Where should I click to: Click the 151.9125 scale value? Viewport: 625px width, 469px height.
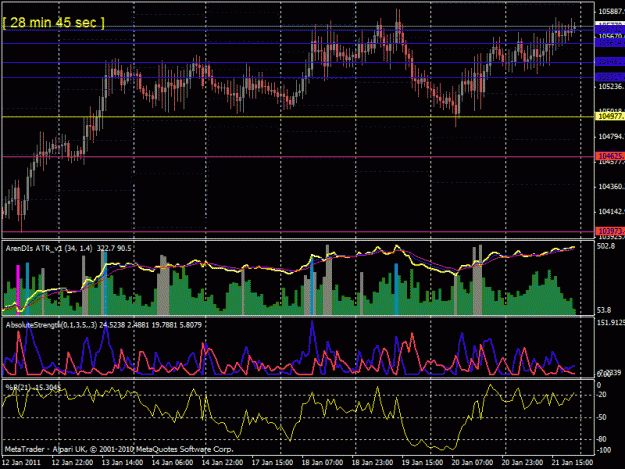(x=611, y=322)
